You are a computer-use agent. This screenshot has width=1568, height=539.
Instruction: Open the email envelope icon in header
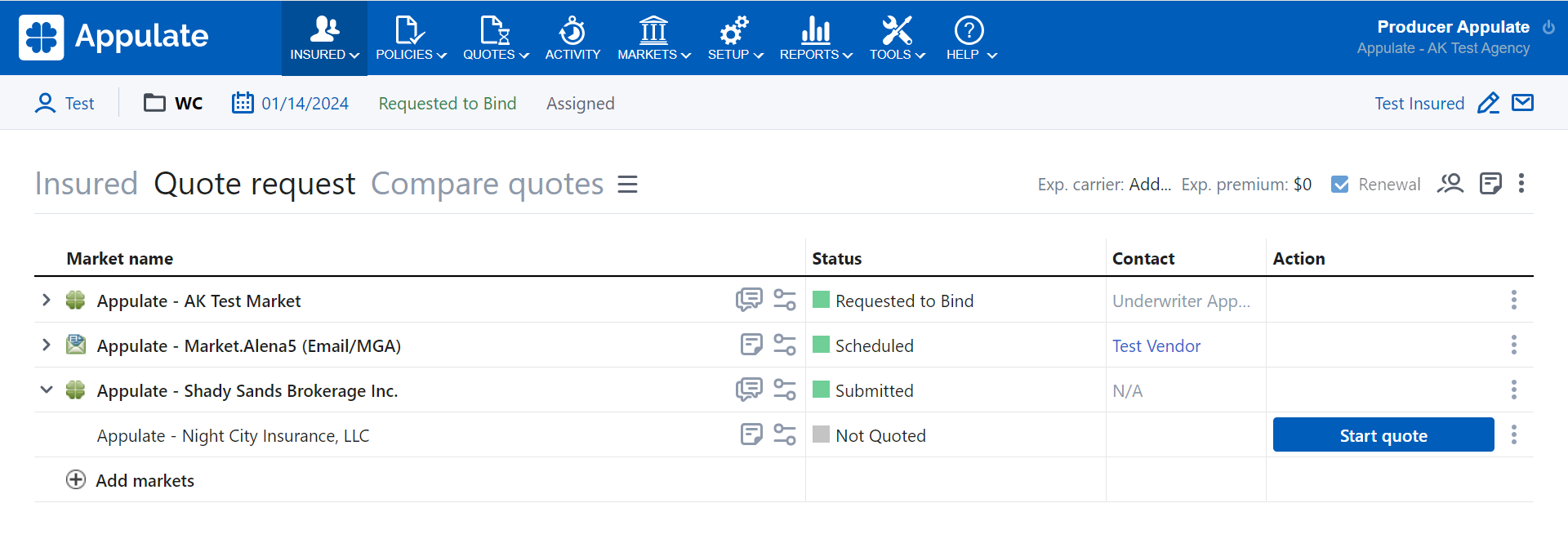point(1522,103)
